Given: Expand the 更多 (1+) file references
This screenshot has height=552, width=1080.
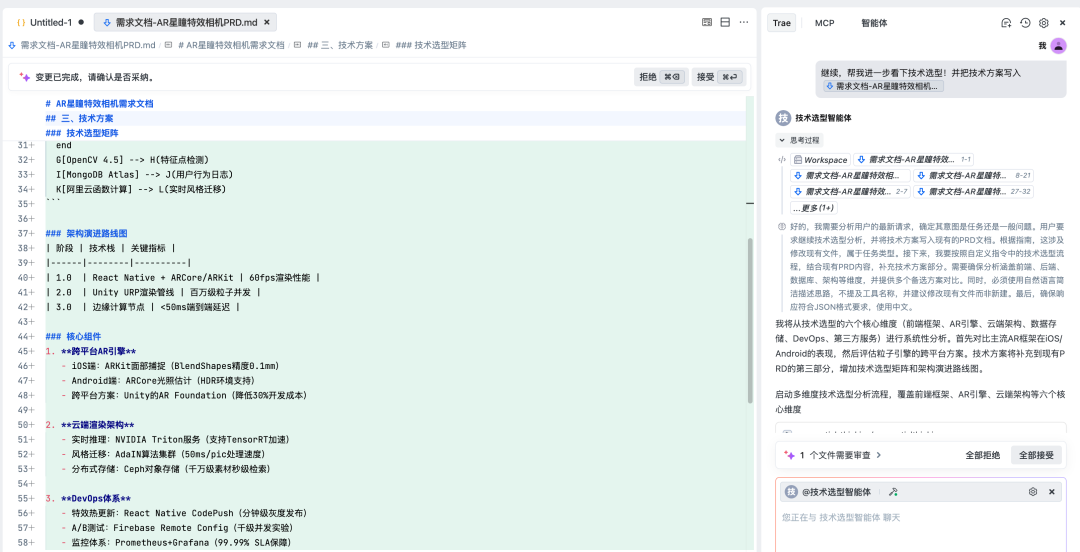Looking at the screenshot, I should coord(813,208).
